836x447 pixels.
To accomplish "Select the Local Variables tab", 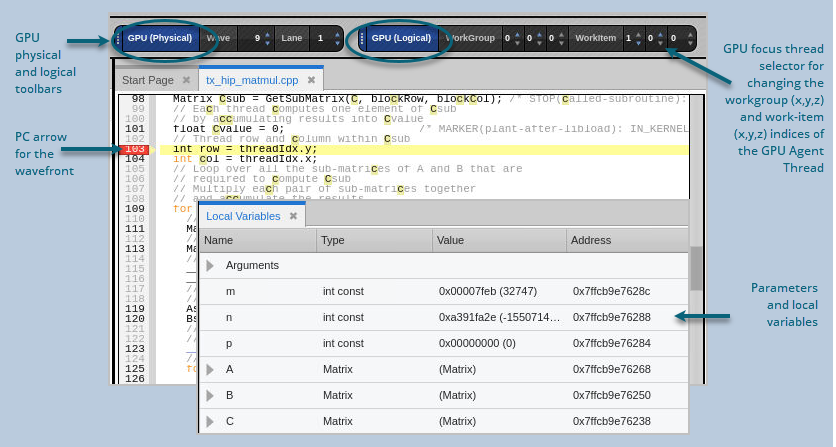I will pos(243,216).
